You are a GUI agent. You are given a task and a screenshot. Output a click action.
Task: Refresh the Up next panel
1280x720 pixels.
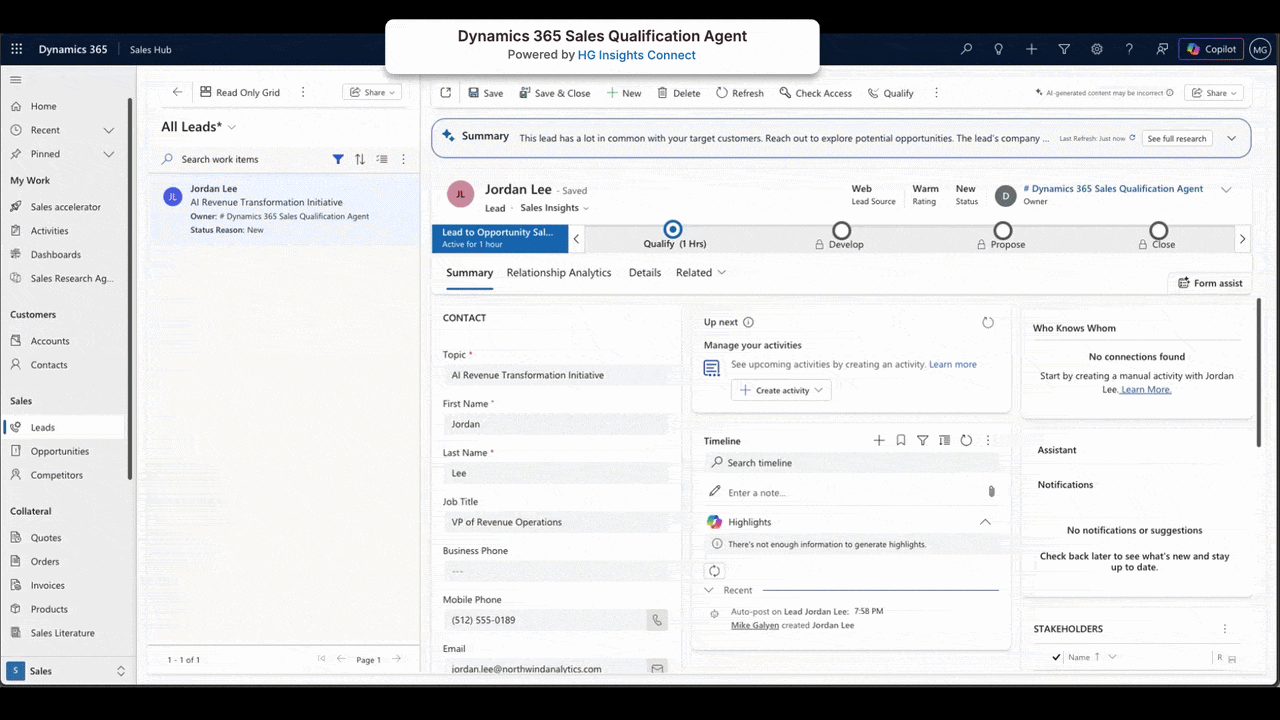pyautogui.click(x=988, y=322)
